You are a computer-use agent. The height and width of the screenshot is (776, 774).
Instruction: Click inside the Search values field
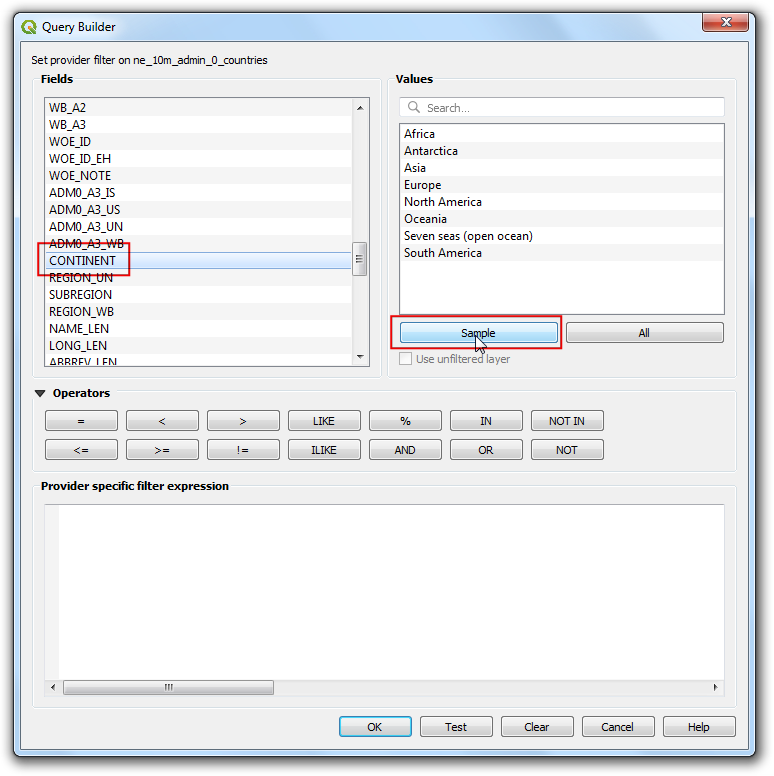click(x=570, y=108)
